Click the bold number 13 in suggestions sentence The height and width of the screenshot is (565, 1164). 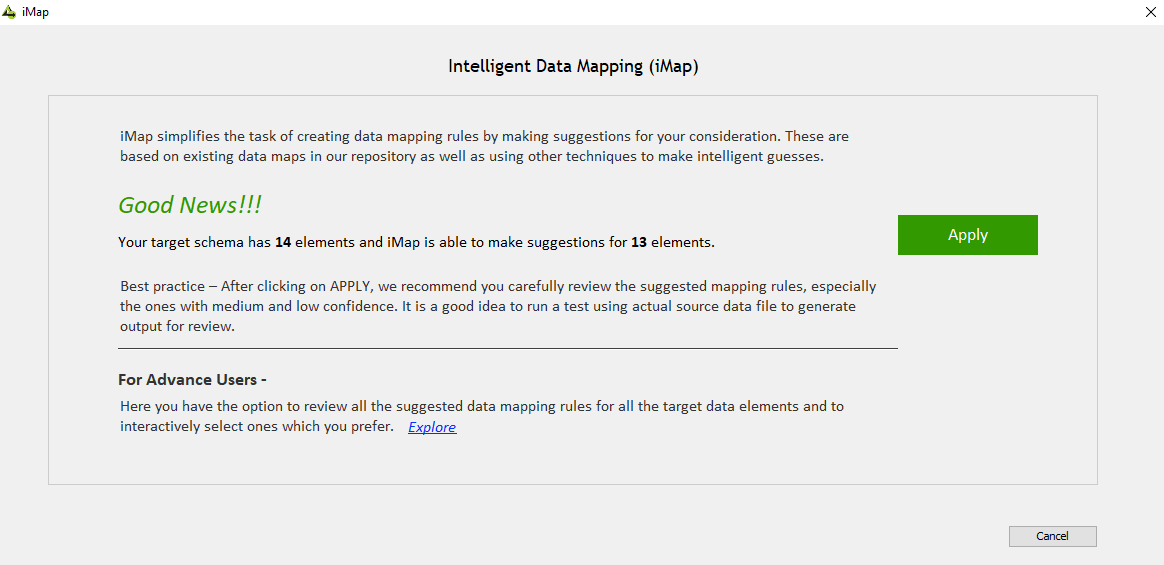(x=639, y=242)
